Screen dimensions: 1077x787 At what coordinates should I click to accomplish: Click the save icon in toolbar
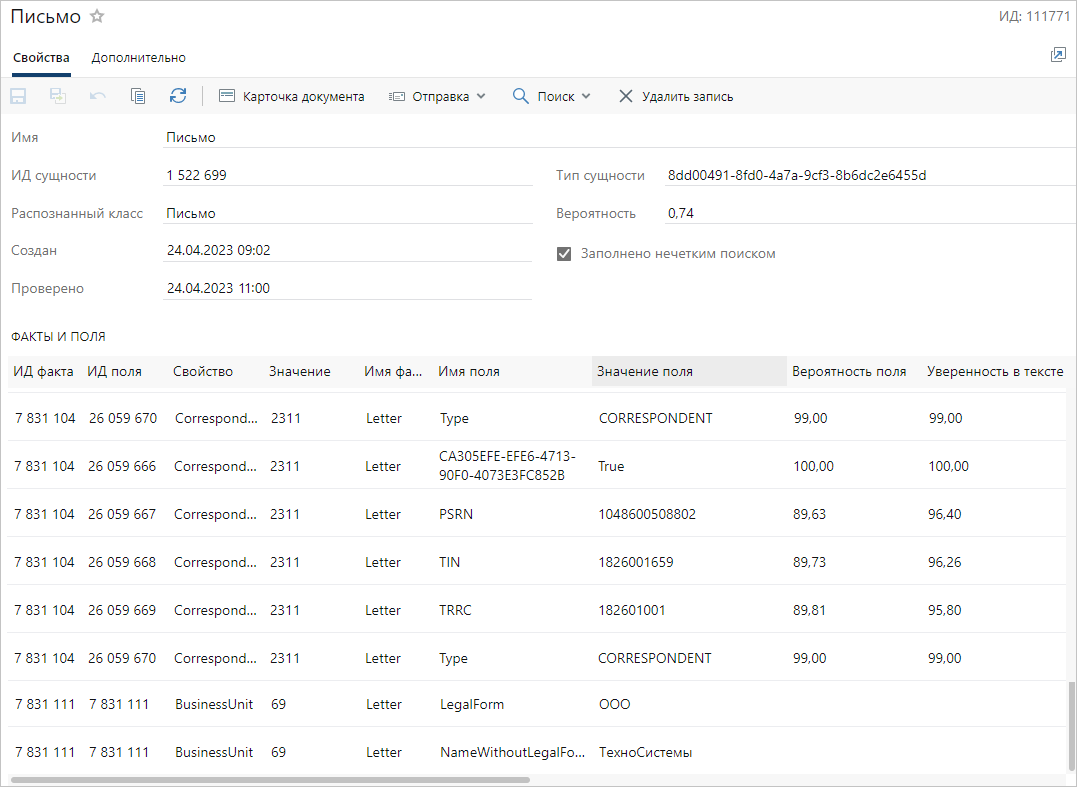(18, 96)
